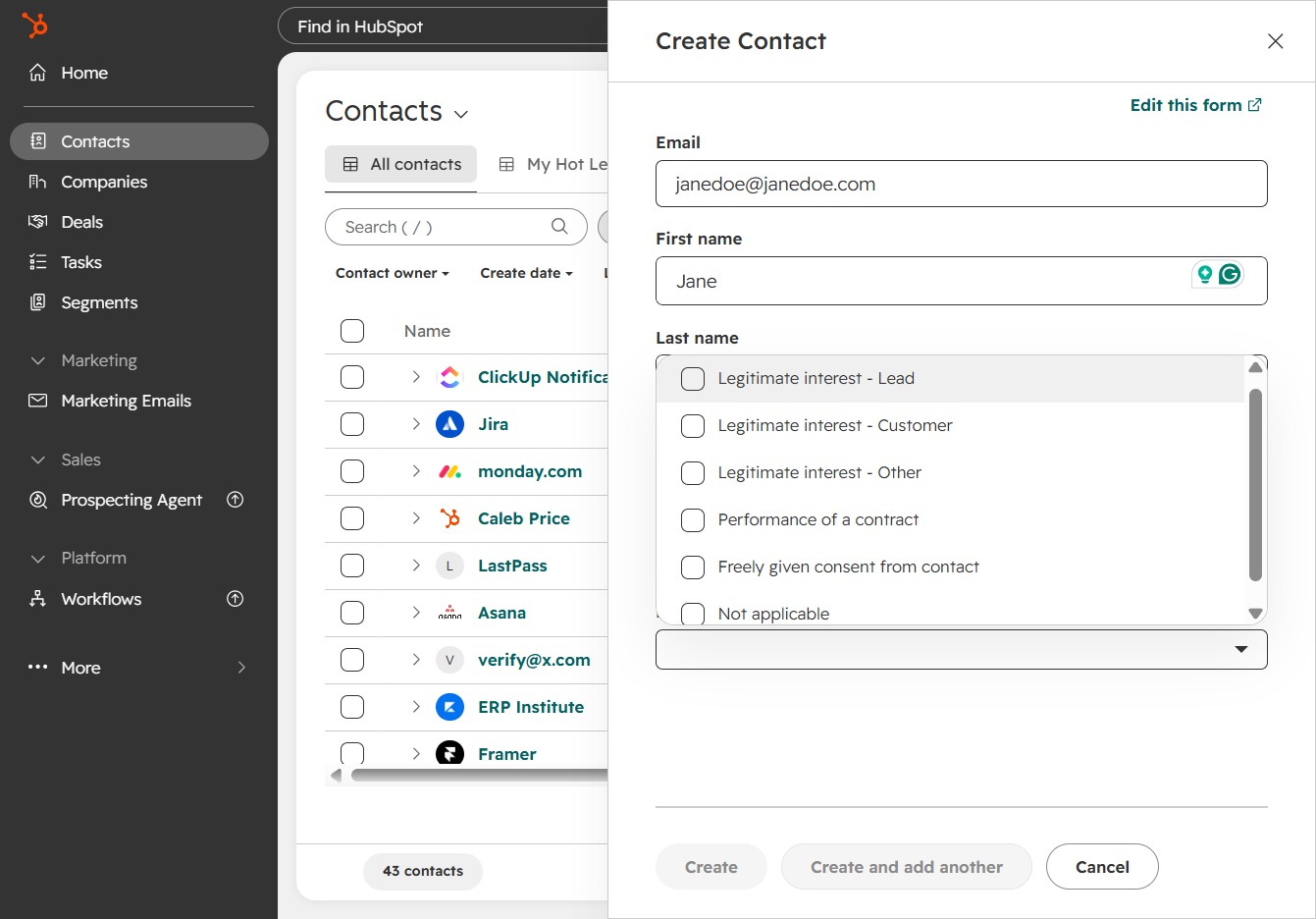This screenshot has width=1316, height=919.
Task: Open the Home icon in sidebar
Action: [38, 73]
